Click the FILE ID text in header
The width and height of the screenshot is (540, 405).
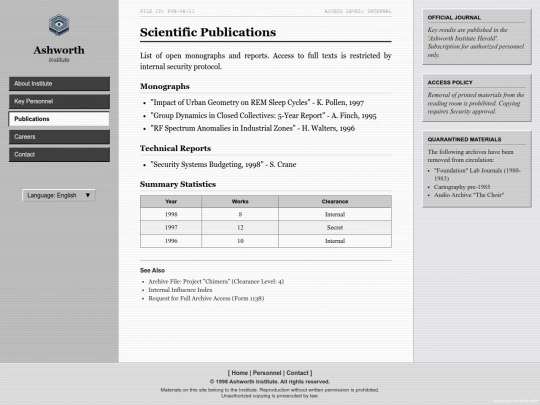[x=167, y=11]
